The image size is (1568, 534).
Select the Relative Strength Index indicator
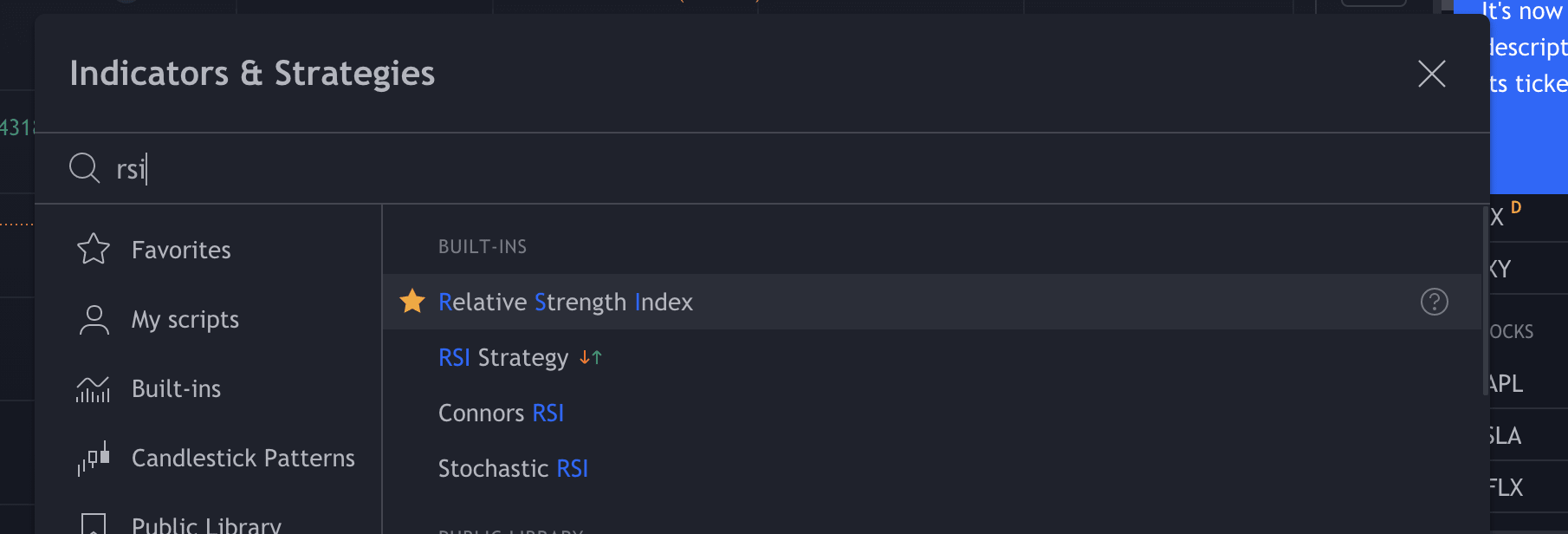pyautogui.click(x=566, y=302)
